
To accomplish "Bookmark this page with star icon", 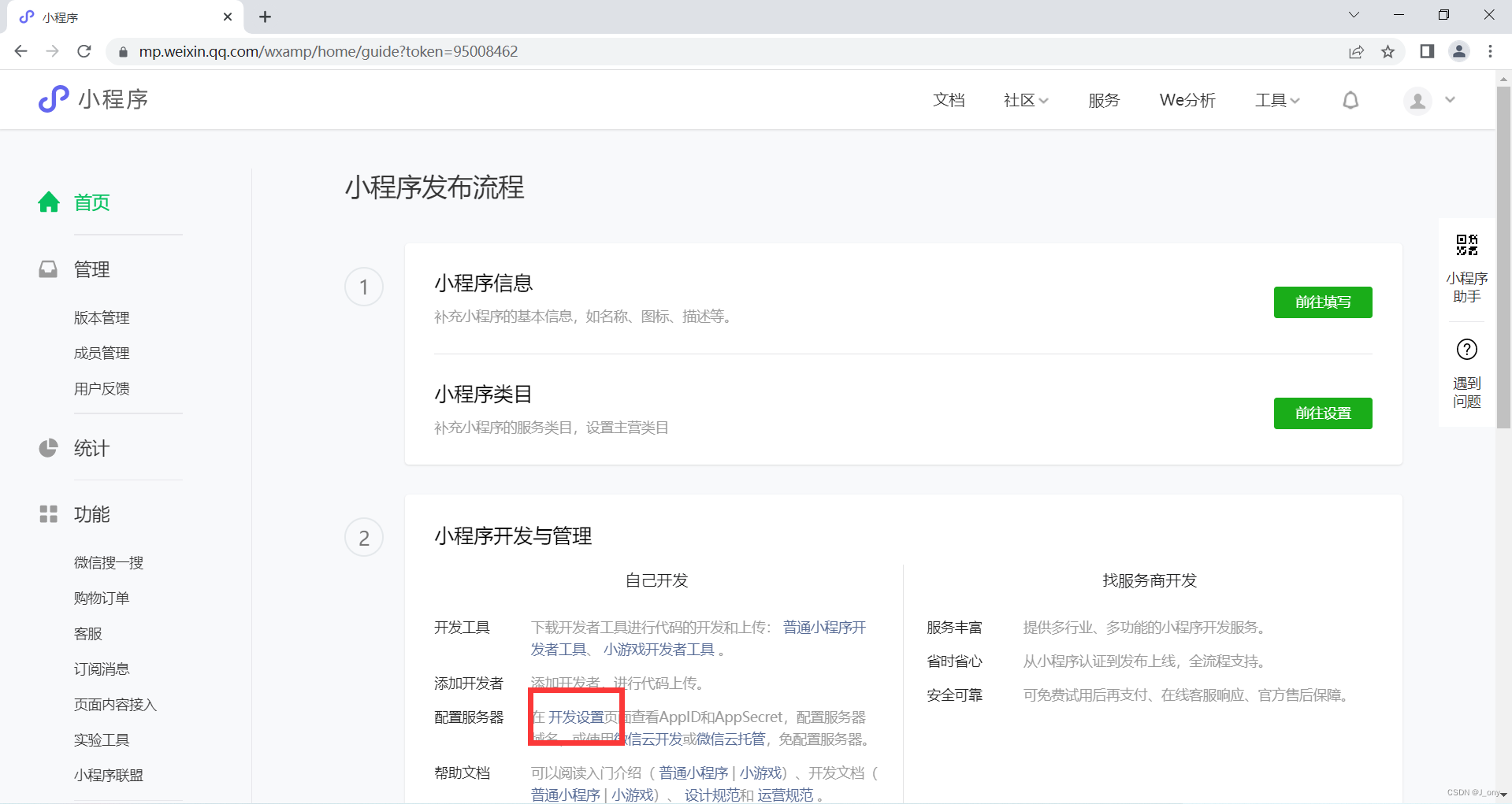I will [1388, 52].
